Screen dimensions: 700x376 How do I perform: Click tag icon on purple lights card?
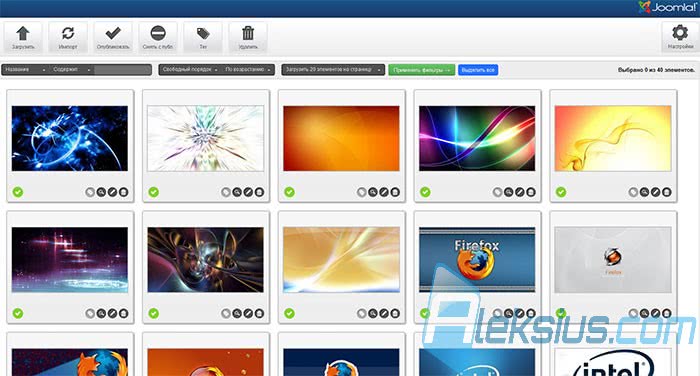click(x=90, y=314)
